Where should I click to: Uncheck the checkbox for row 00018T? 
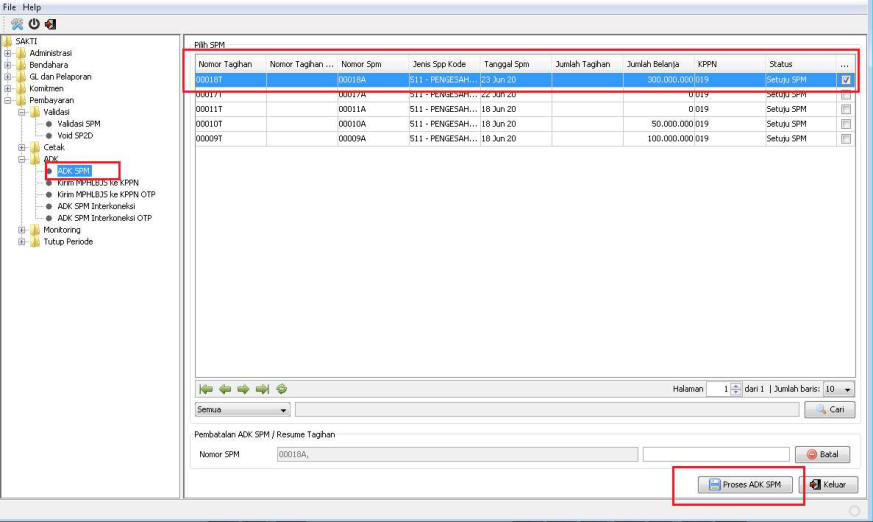point(846,80)
